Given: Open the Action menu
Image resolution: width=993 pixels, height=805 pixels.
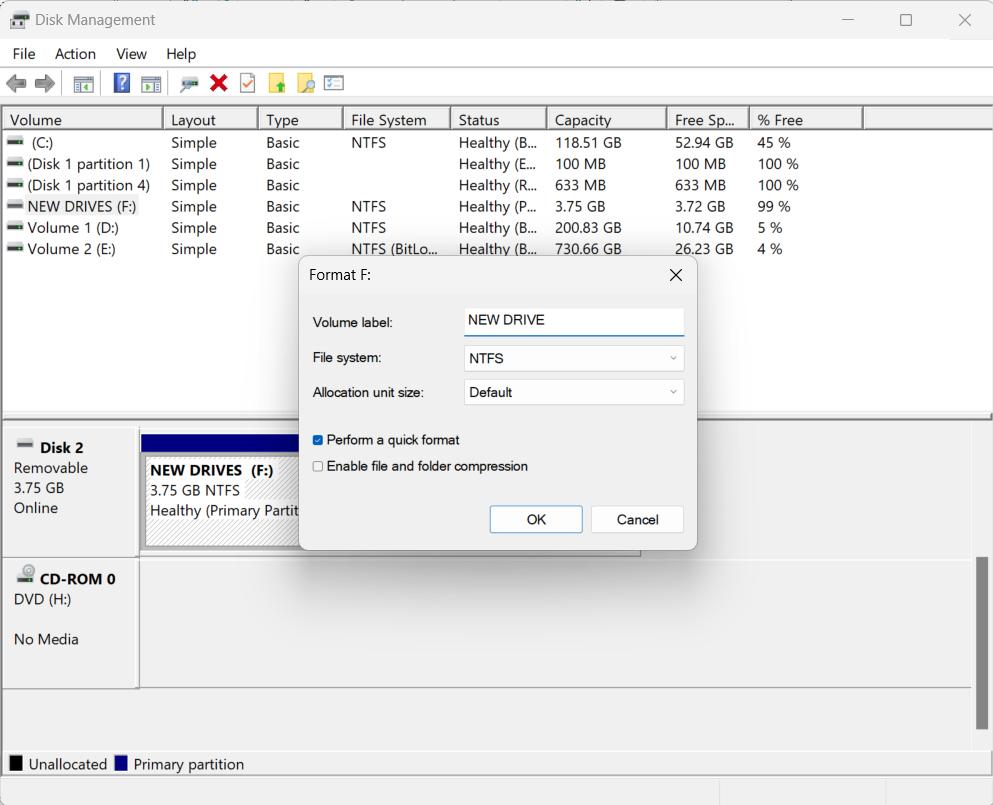Looking at the screenshot, I should 75,54.
